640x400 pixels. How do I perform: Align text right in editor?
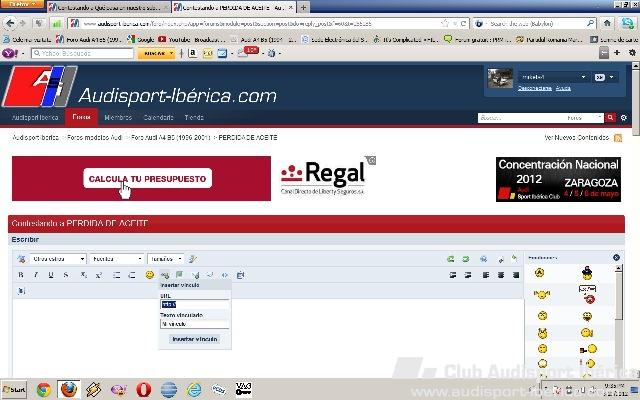coord(516,275)
